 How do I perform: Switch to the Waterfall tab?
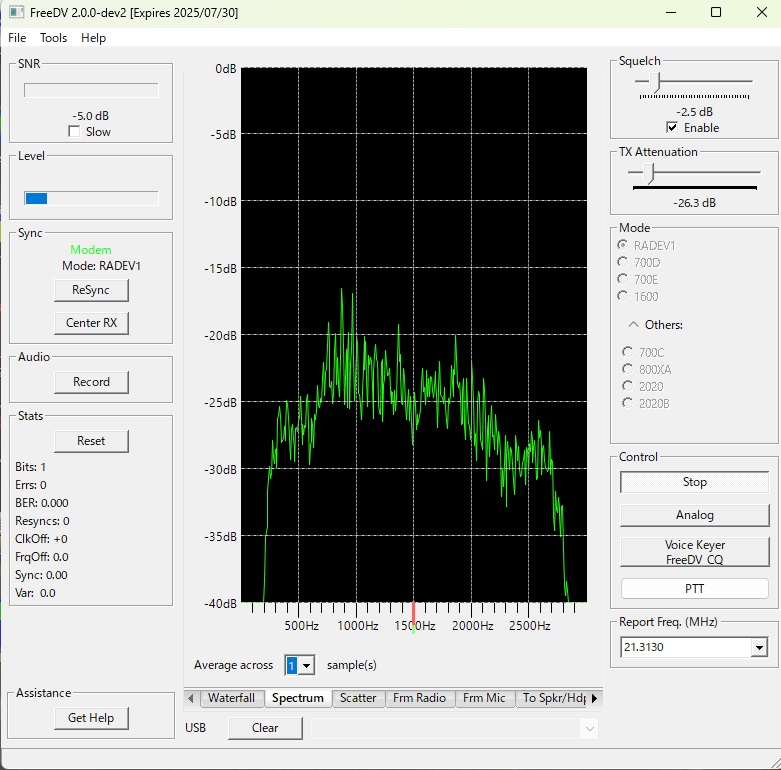point(231,698)
